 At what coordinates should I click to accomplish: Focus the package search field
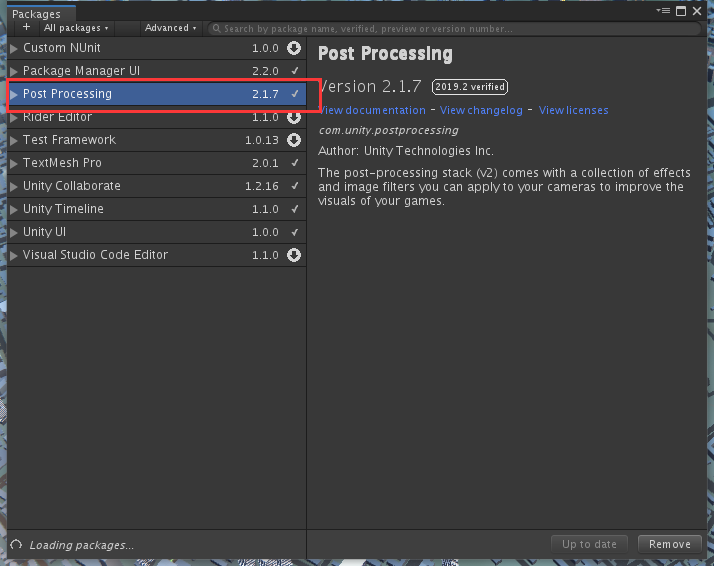coord(454,29)
